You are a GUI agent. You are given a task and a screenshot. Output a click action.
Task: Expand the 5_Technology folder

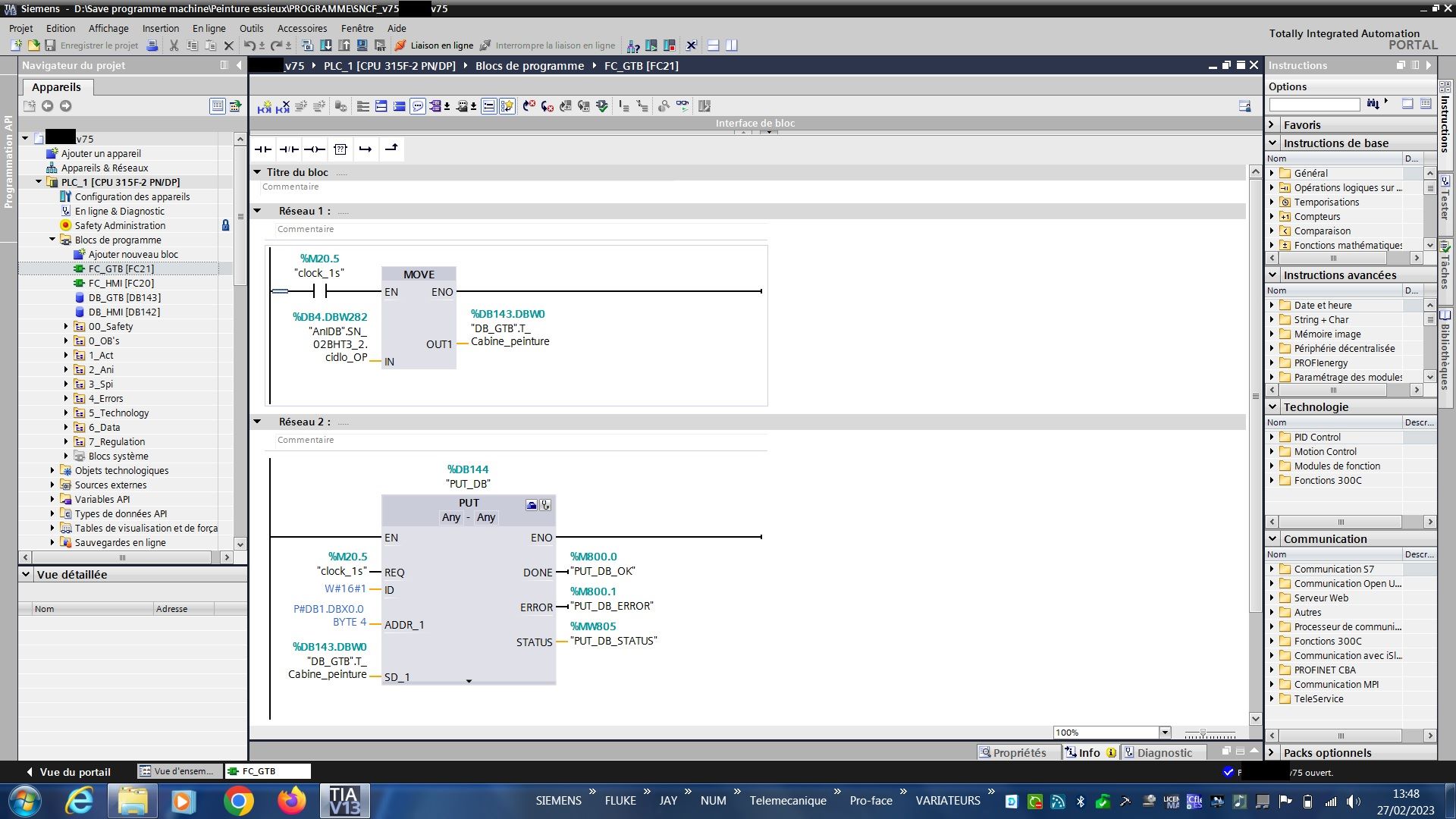pos(66,413)
